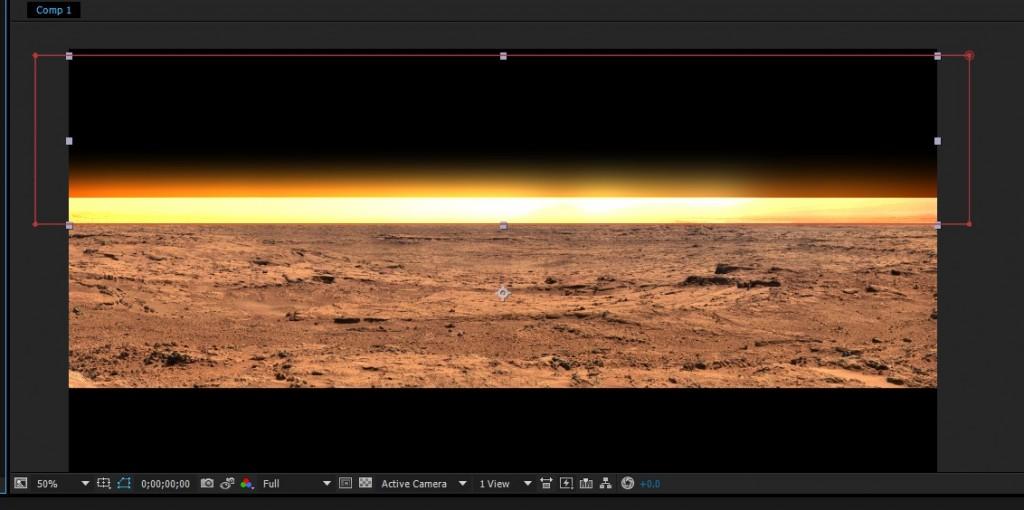Screen dimensions: 1024x510
Task: Click the +0.0 exposure value
Action: point(649,484)
